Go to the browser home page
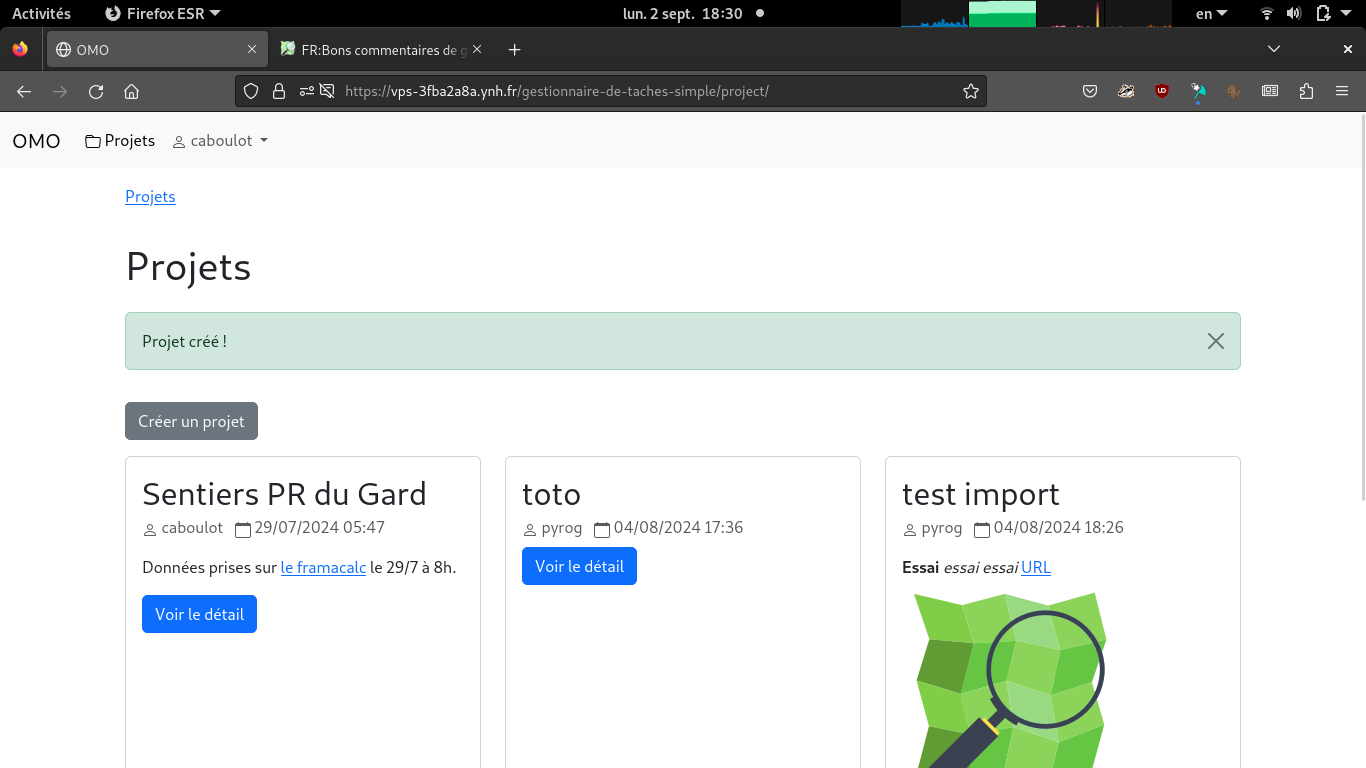This screenshot has height=768, width=1366. point(131,91)
